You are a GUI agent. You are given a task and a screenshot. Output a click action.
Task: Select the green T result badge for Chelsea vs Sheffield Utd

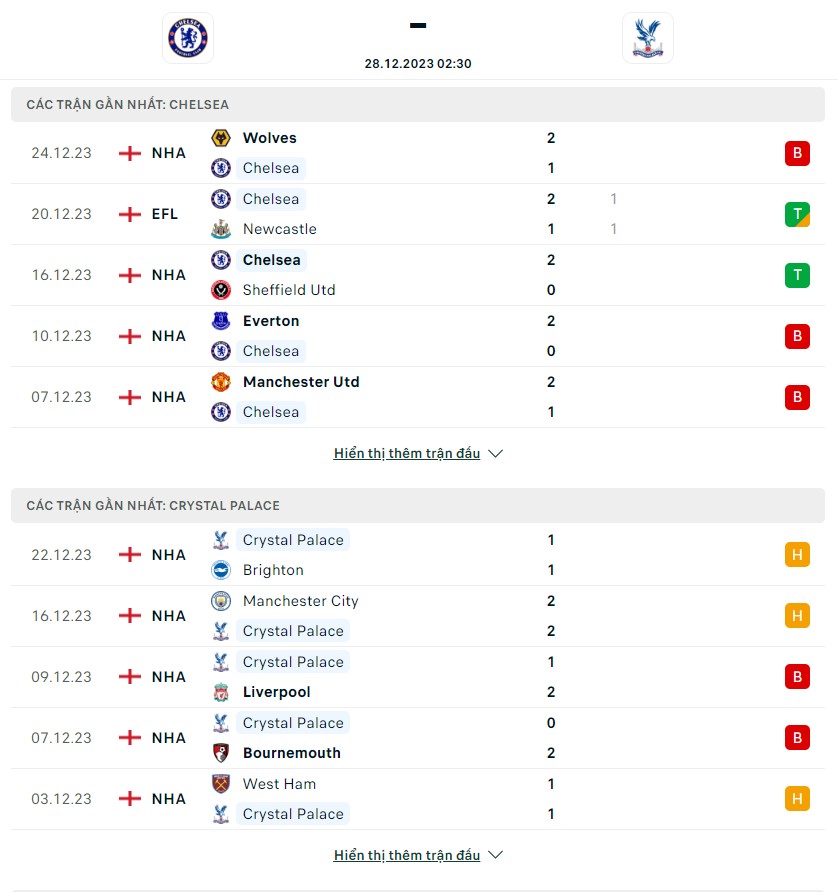pos(797,275)
